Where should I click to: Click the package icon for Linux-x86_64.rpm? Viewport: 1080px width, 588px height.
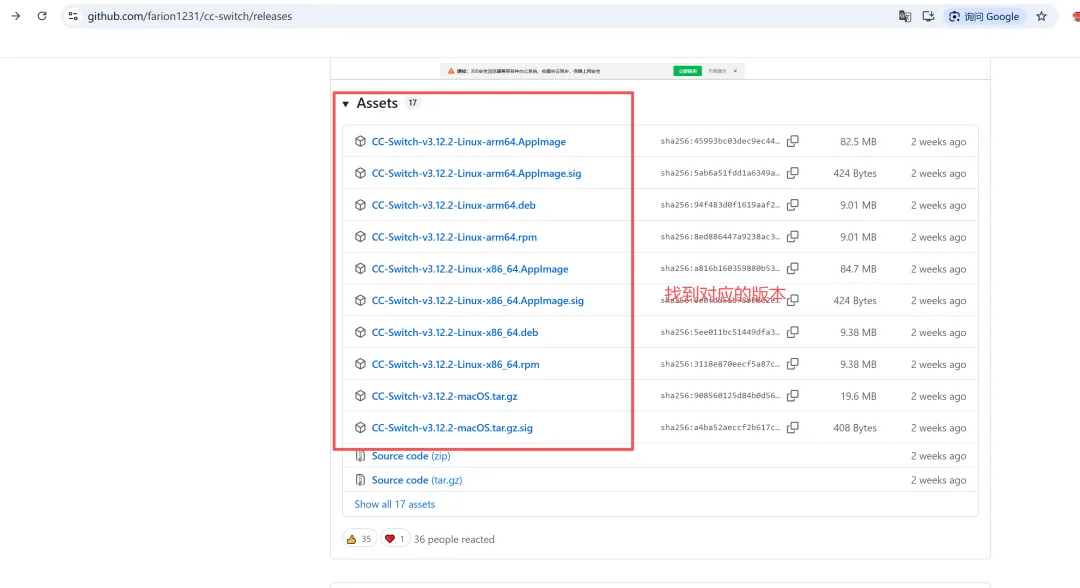point(360,364)
